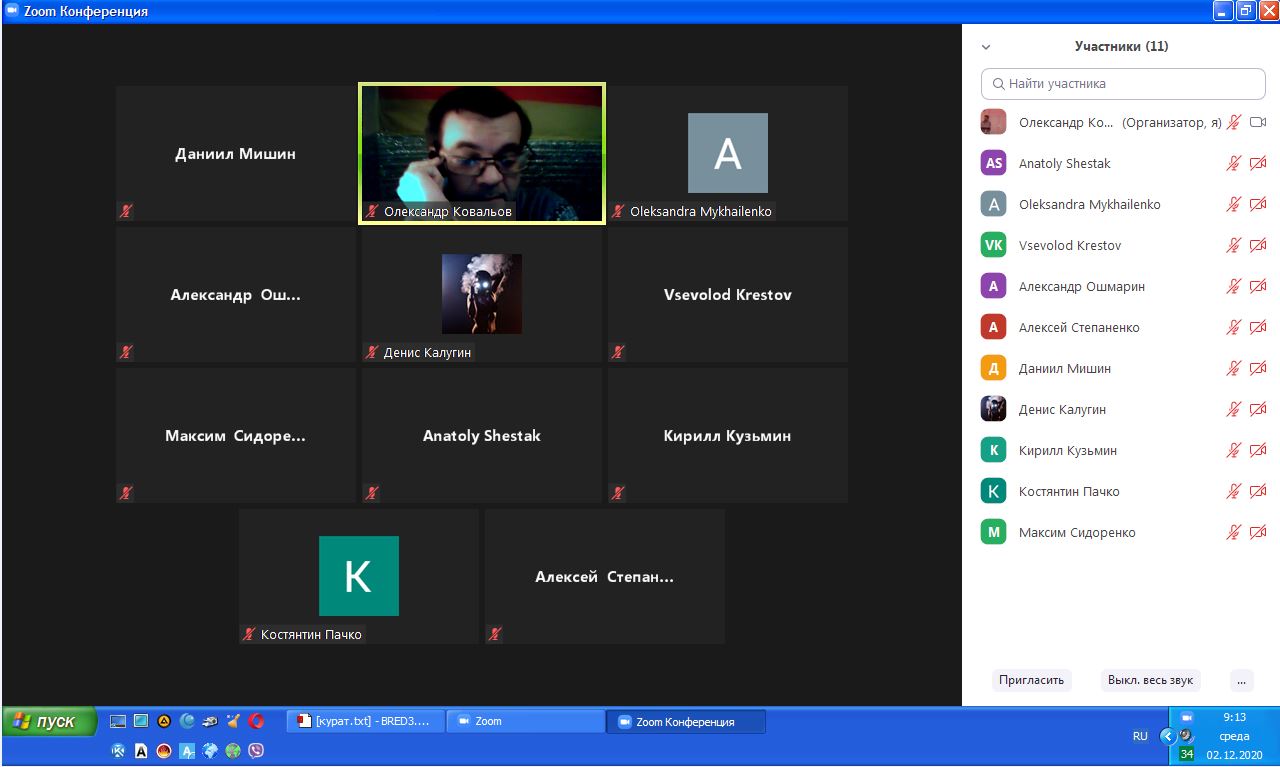The image size is (1280, 767).
Task: Select Олександр Ковальов's video thumbnail
Action: coord(482,153)
